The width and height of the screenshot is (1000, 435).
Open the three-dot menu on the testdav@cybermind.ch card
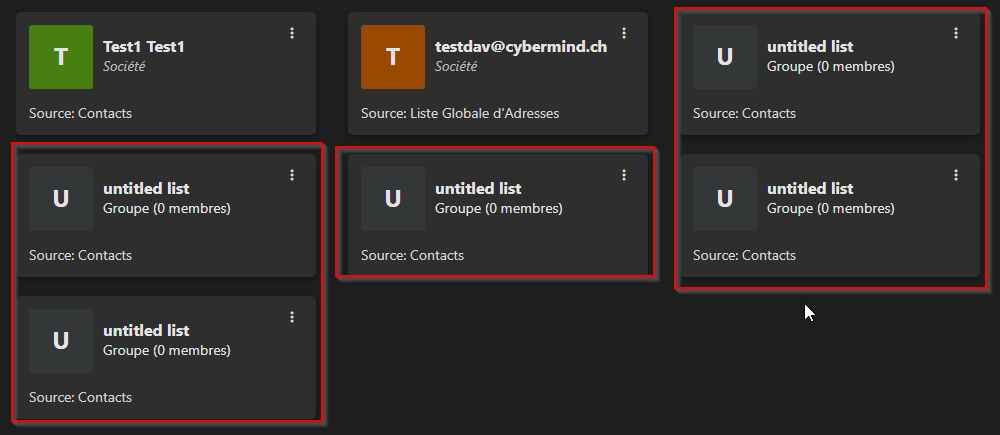(624, 33)
